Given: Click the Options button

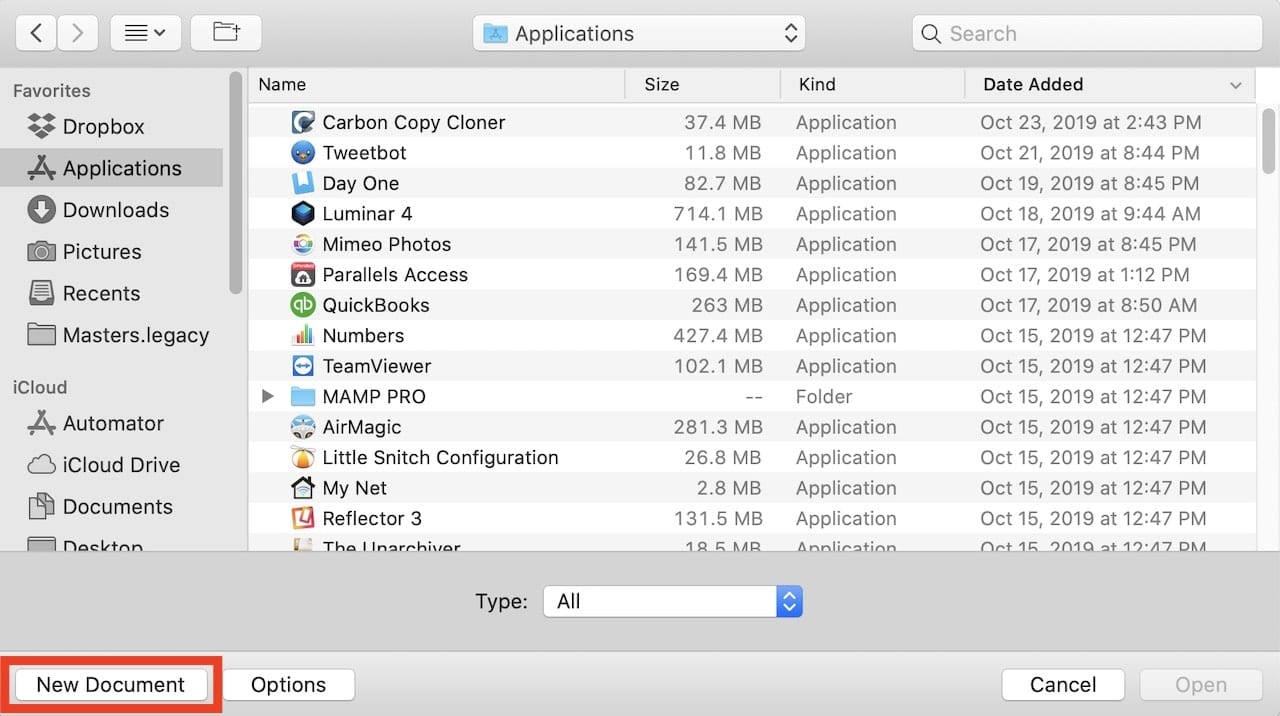Looking at the screenshot, I should [x=288, y=685].
